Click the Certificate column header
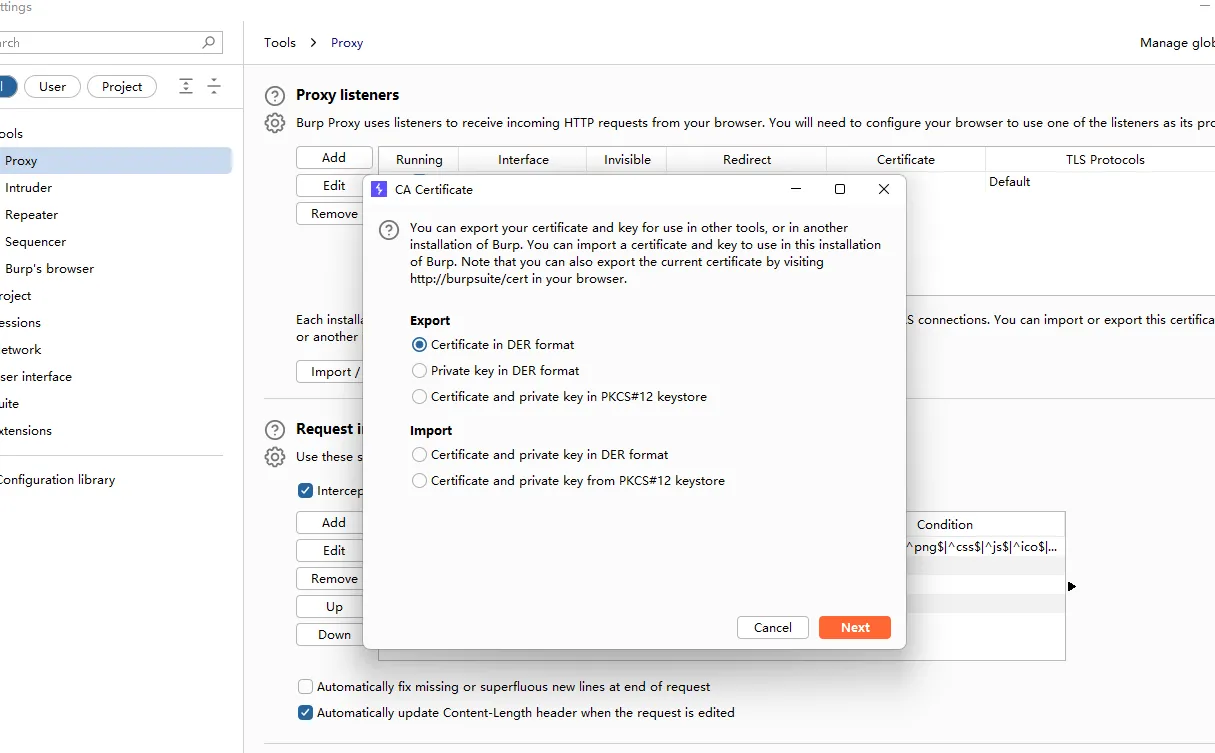The height and width of the screenshot is (753, 1215). pos(906,160)
